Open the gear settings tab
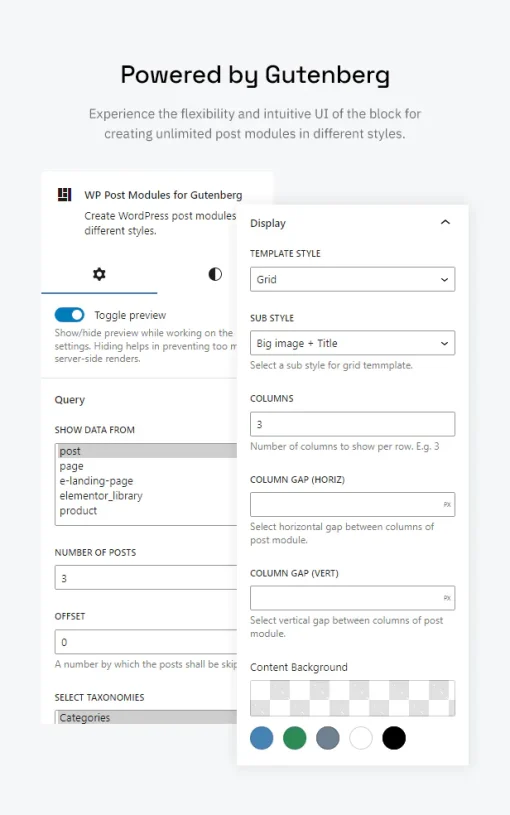 coord(99,274)
